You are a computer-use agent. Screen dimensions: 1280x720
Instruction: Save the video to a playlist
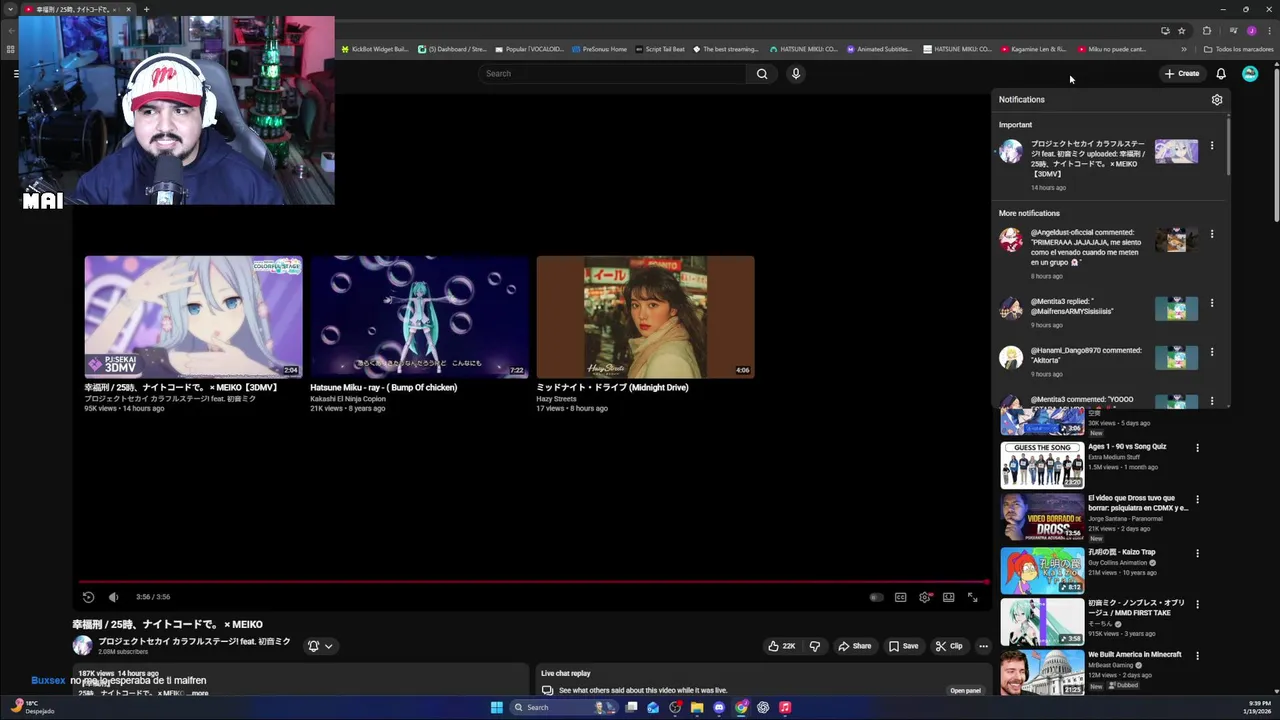click(903, 646)
